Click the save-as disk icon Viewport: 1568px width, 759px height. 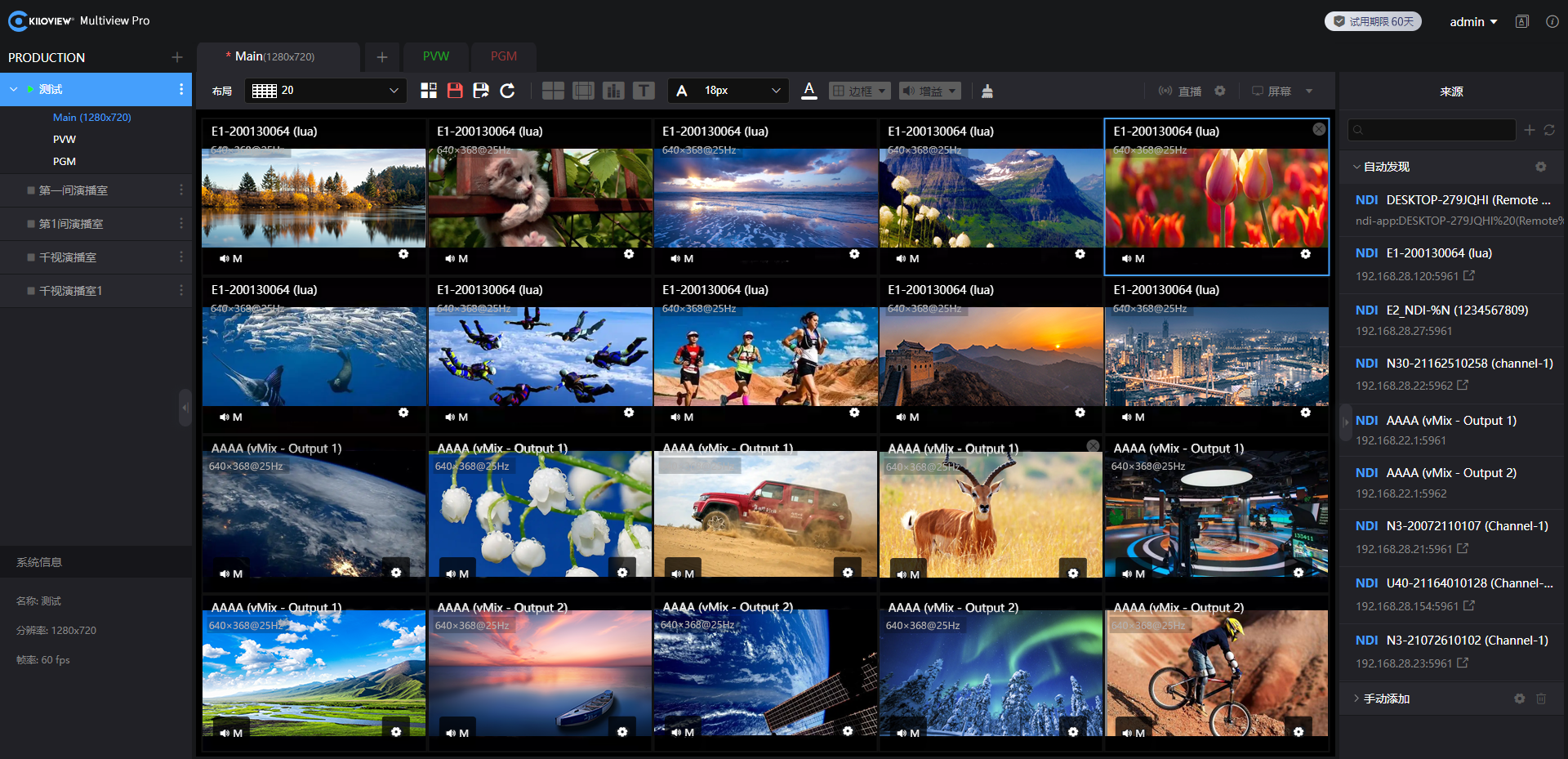pos(481,91)
